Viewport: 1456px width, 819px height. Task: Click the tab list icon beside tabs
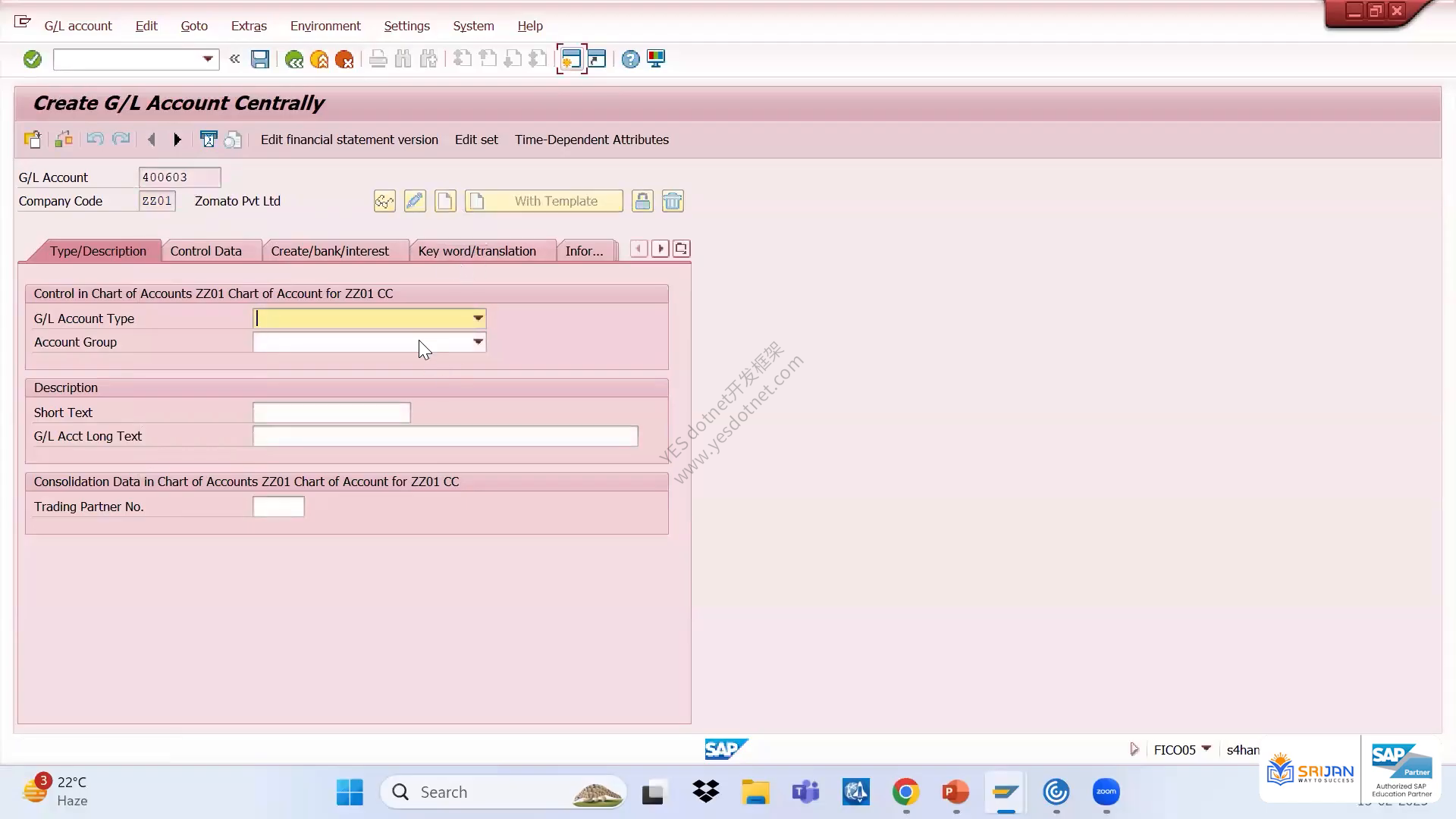coord(681,249)
